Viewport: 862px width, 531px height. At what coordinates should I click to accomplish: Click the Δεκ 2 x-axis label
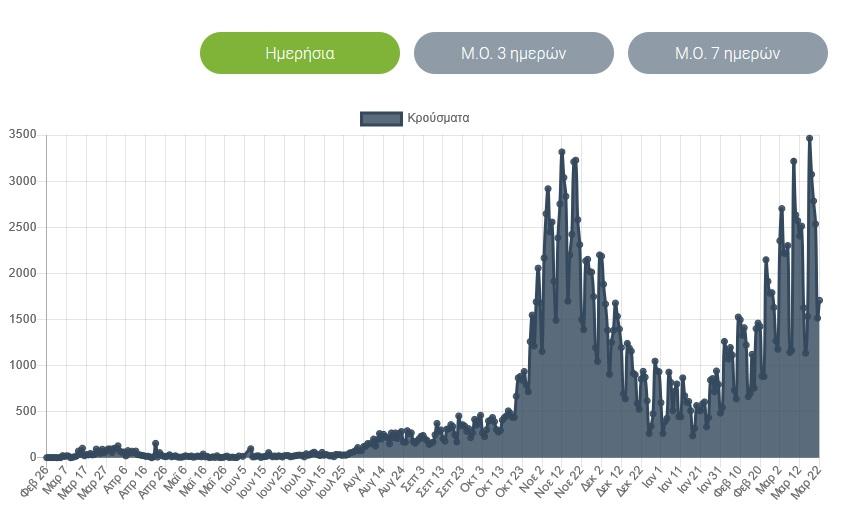coord(593,478)
